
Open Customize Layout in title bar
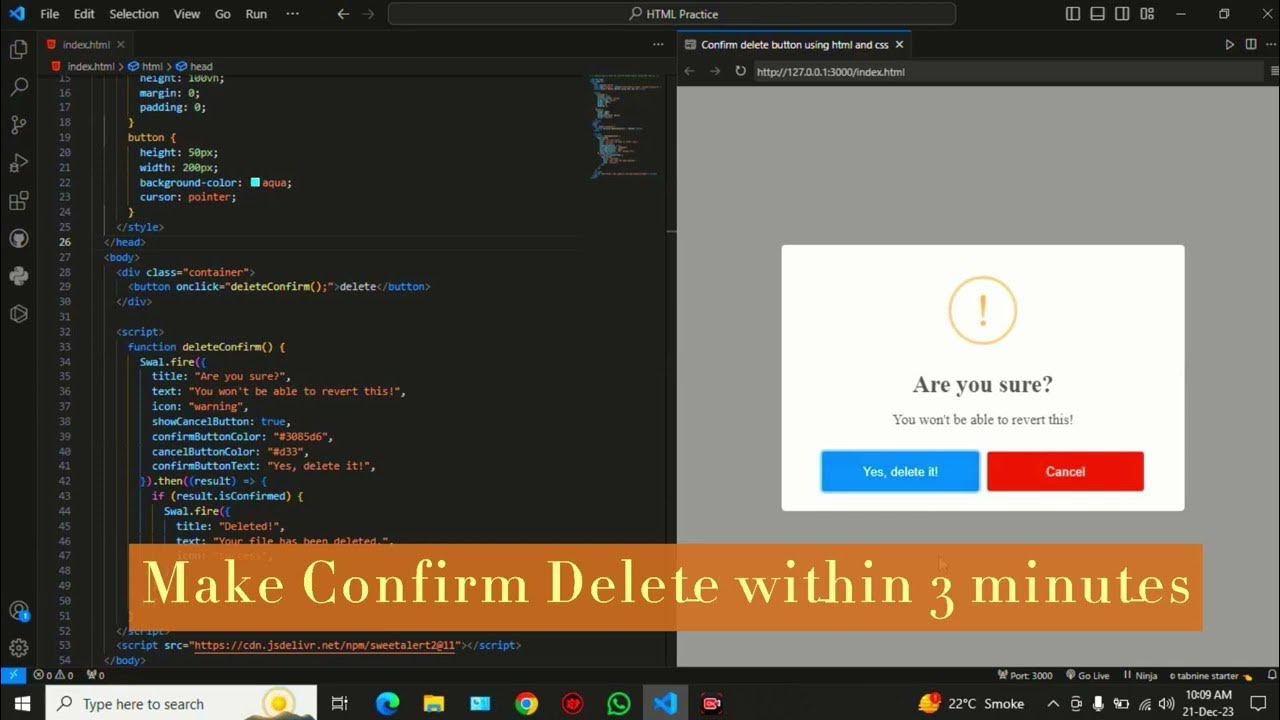[x=1147, y=14]
